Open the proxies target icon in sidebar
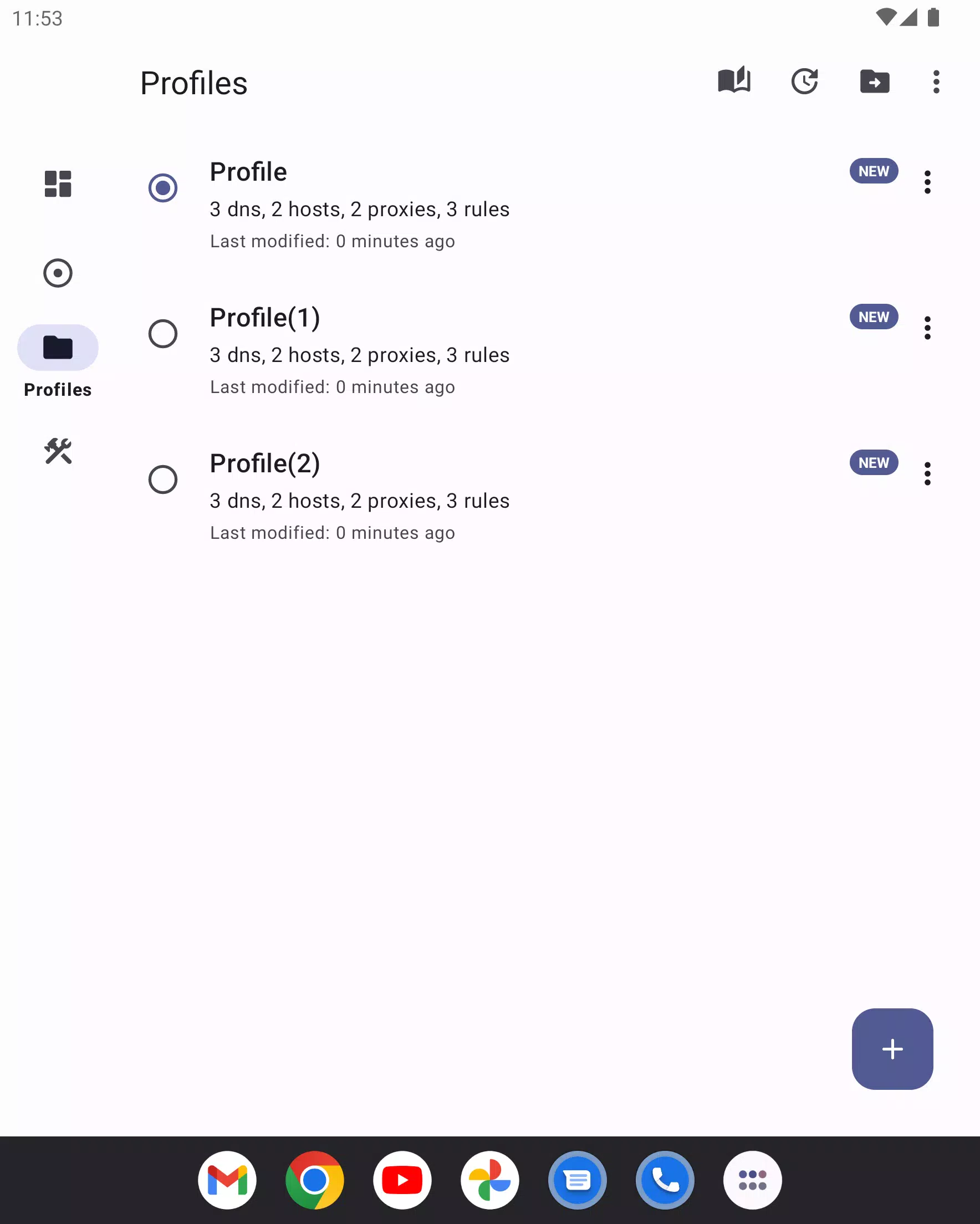 (58, 273)
